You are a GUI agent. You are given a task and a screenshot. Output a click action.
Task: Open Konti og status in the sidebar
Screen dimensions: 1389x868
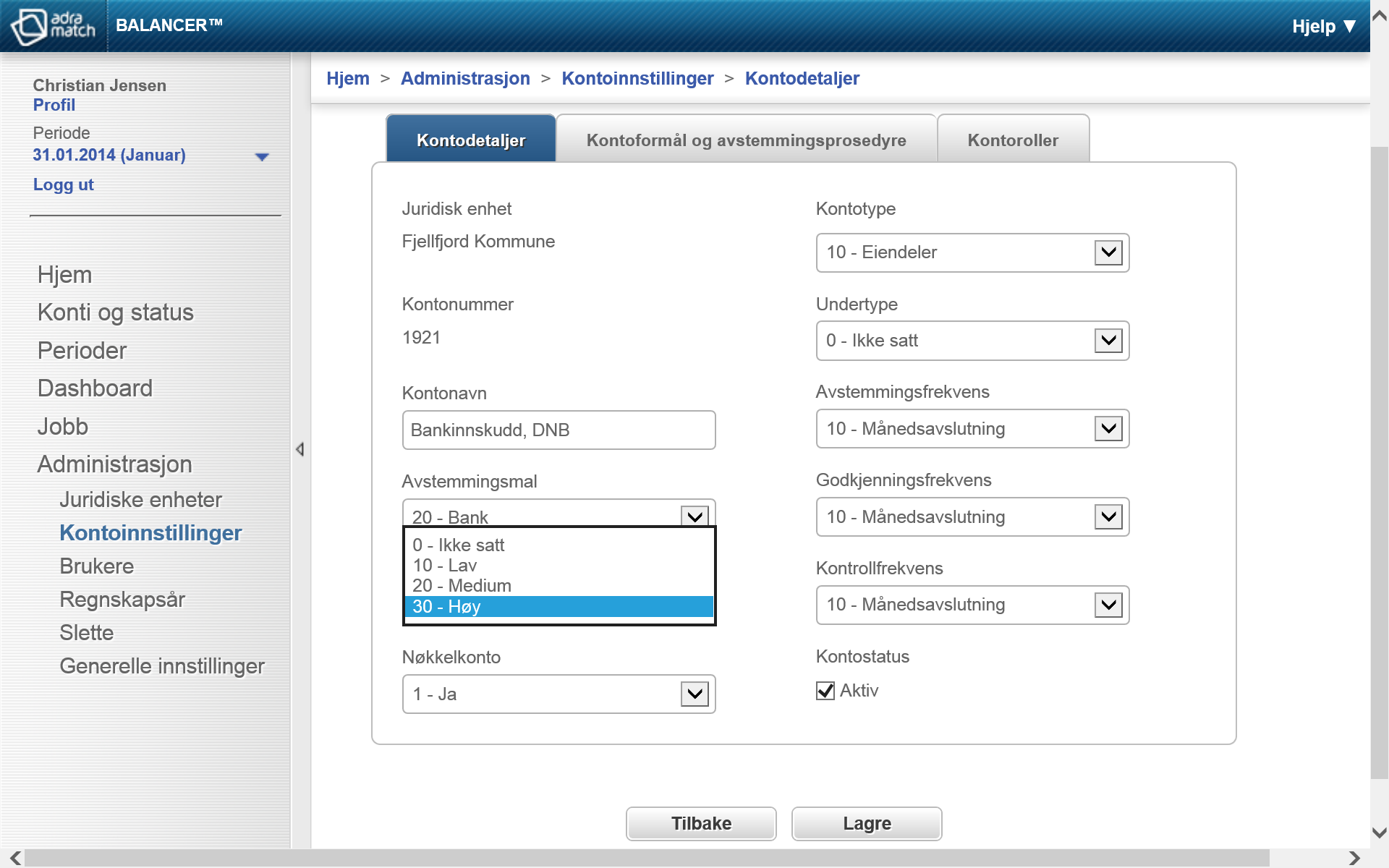click(x=116, y=312)
